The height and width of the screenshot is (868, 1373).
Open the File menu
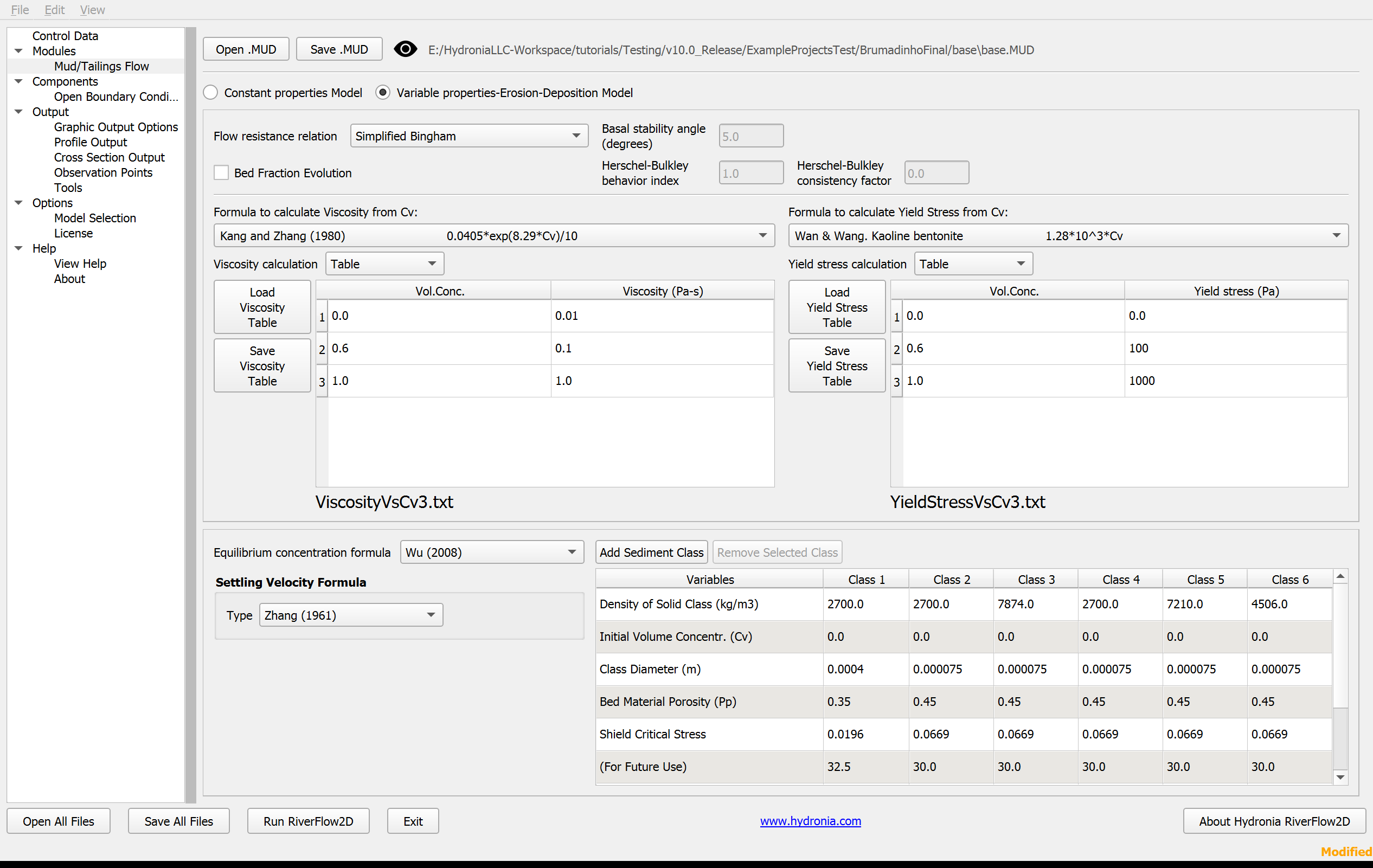click(x=20, y=10)
